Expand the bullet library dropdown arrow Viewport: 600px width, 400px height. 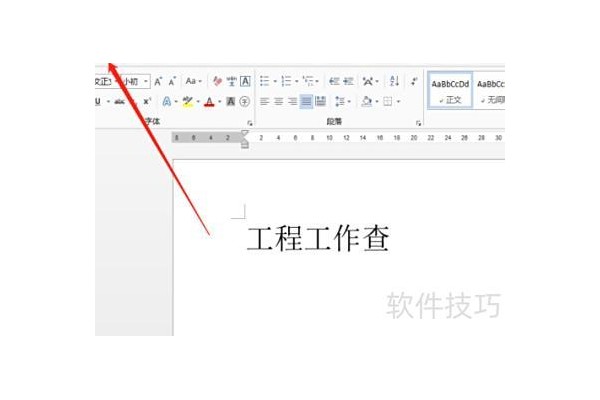[275, 81]
